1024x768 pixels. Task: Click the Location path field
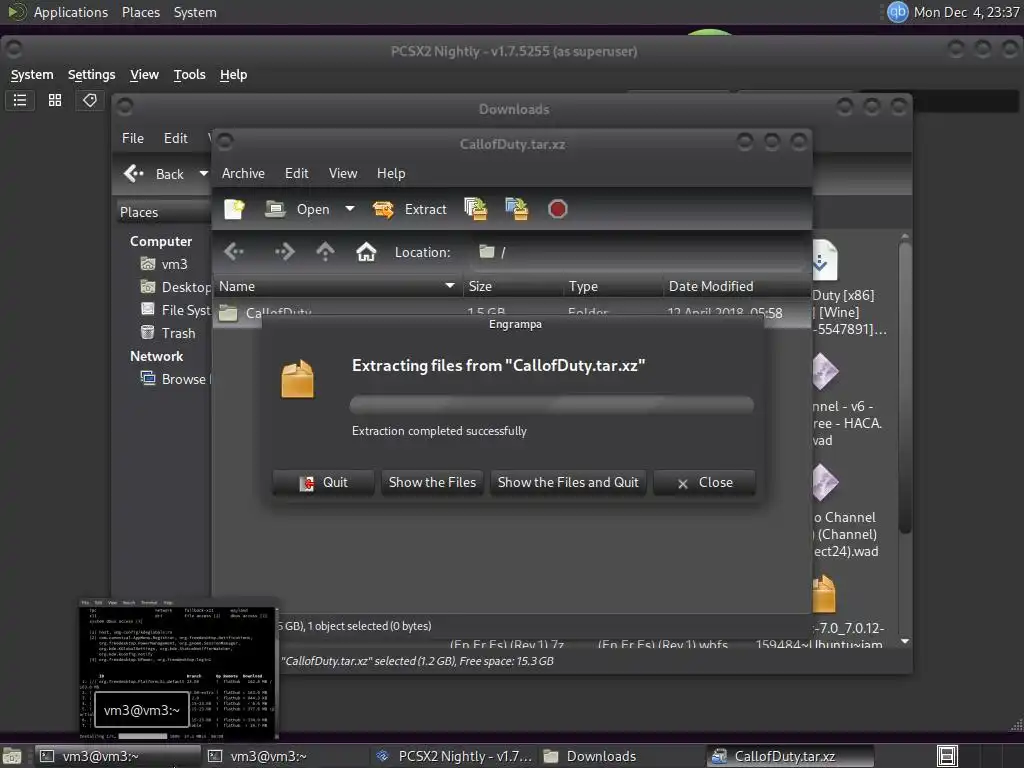point(637,252)
